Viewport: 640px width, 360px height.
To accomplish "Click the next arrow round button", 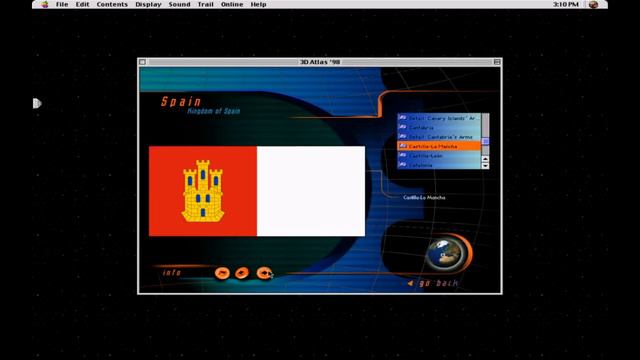I will coord(264,272).
